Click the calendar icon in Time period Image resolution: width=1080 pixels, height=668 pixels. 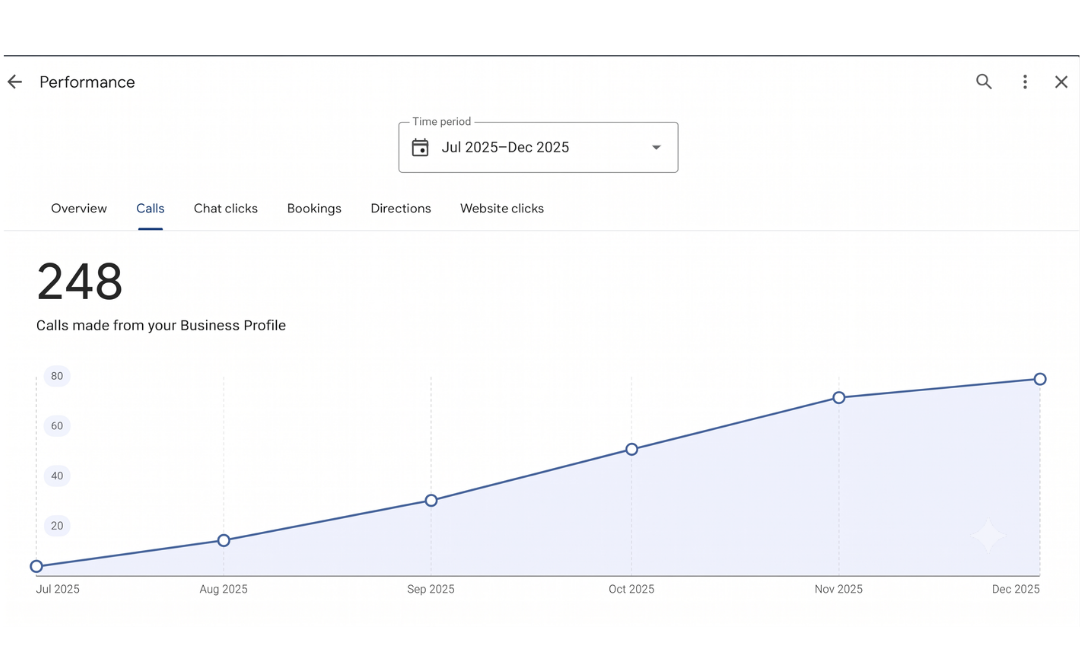(420, 147)
